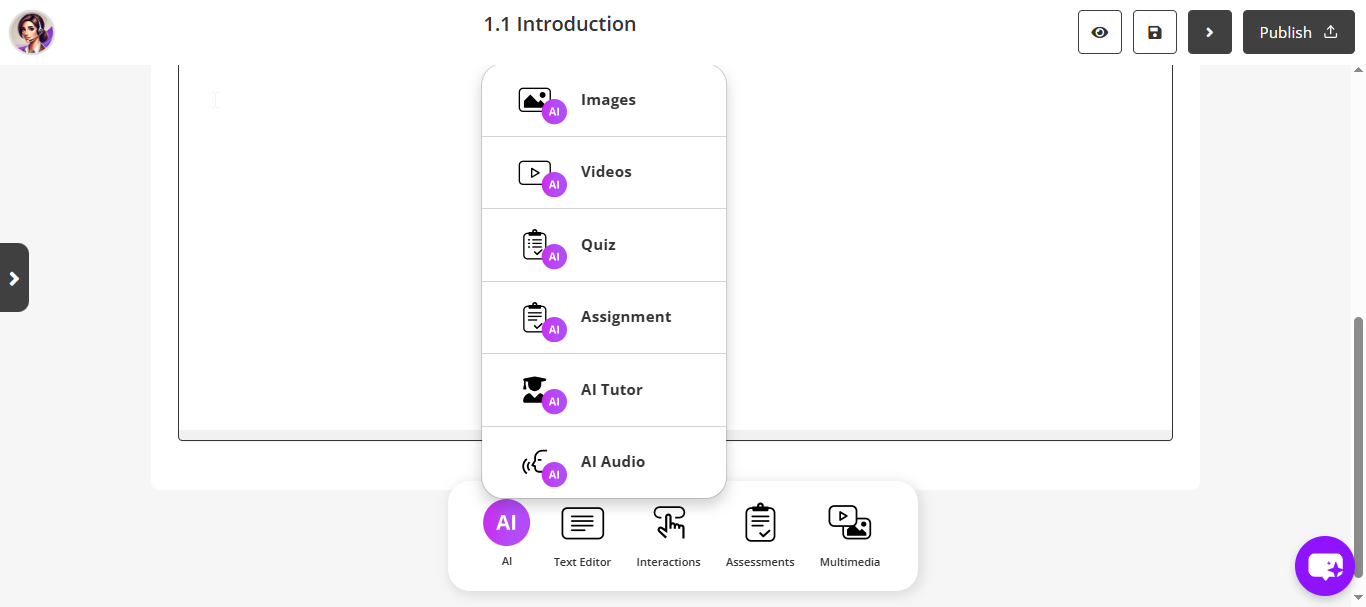Select AI Audio from the menu
The width and height of the screenshot is (1366, 607).
[604, 461]
